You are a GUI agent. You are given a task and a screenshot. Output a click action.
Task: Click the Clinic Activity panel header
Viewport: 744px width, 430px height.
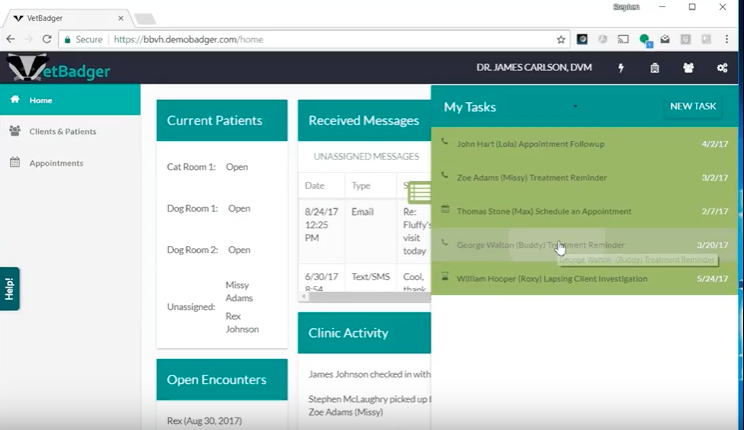(364, 333)
